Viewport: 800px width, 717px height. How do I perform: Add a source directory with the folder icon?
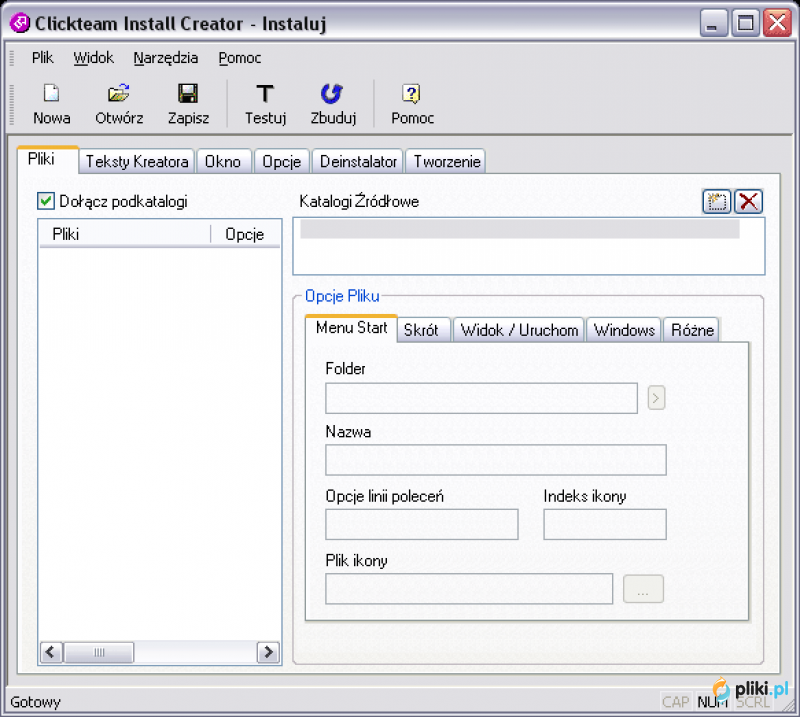(x=717, y=201)
